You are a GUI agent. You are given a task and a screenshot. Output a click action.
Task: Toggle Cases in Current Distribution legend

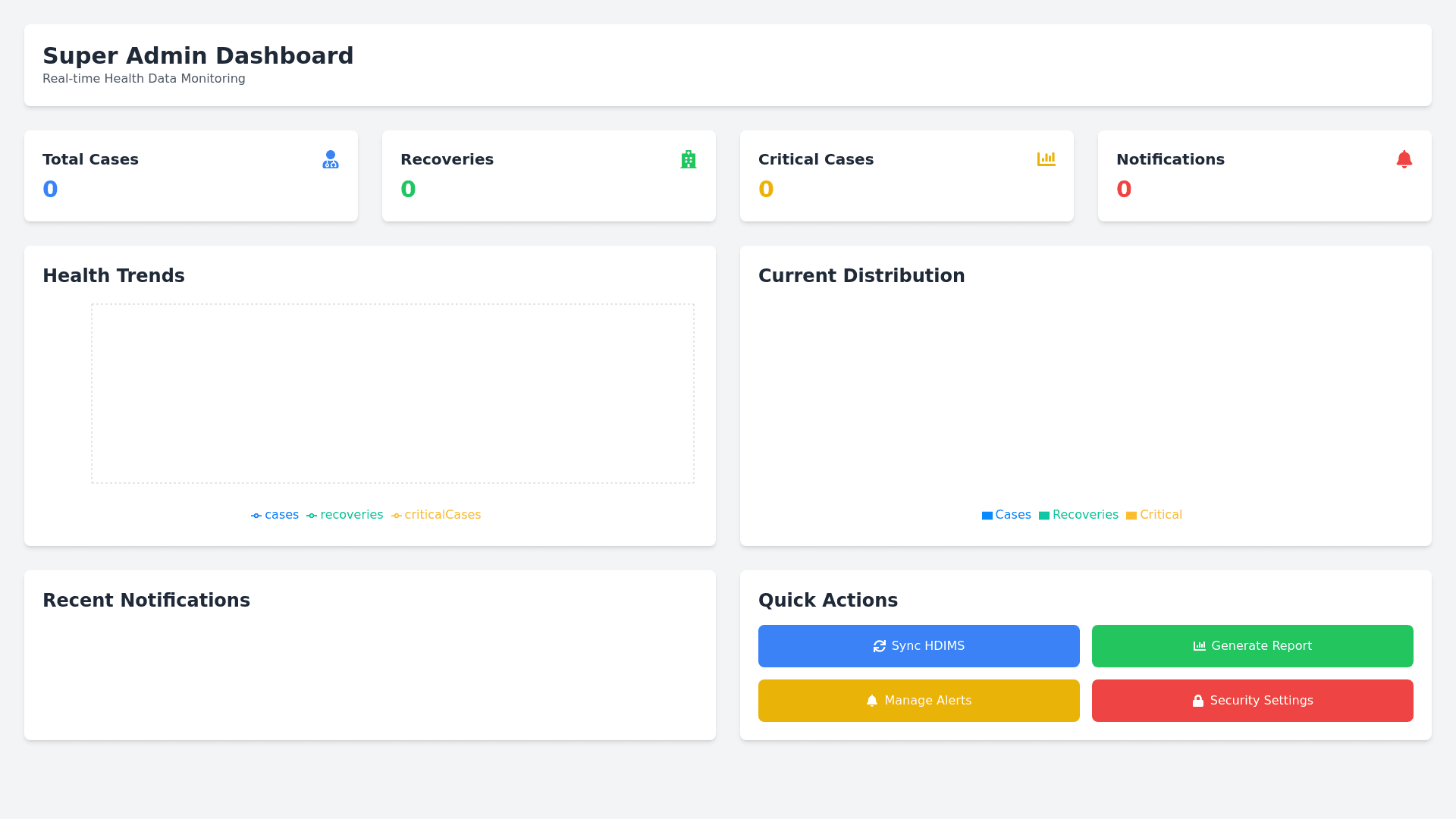pyautogui.click(x=1006, y=515)
